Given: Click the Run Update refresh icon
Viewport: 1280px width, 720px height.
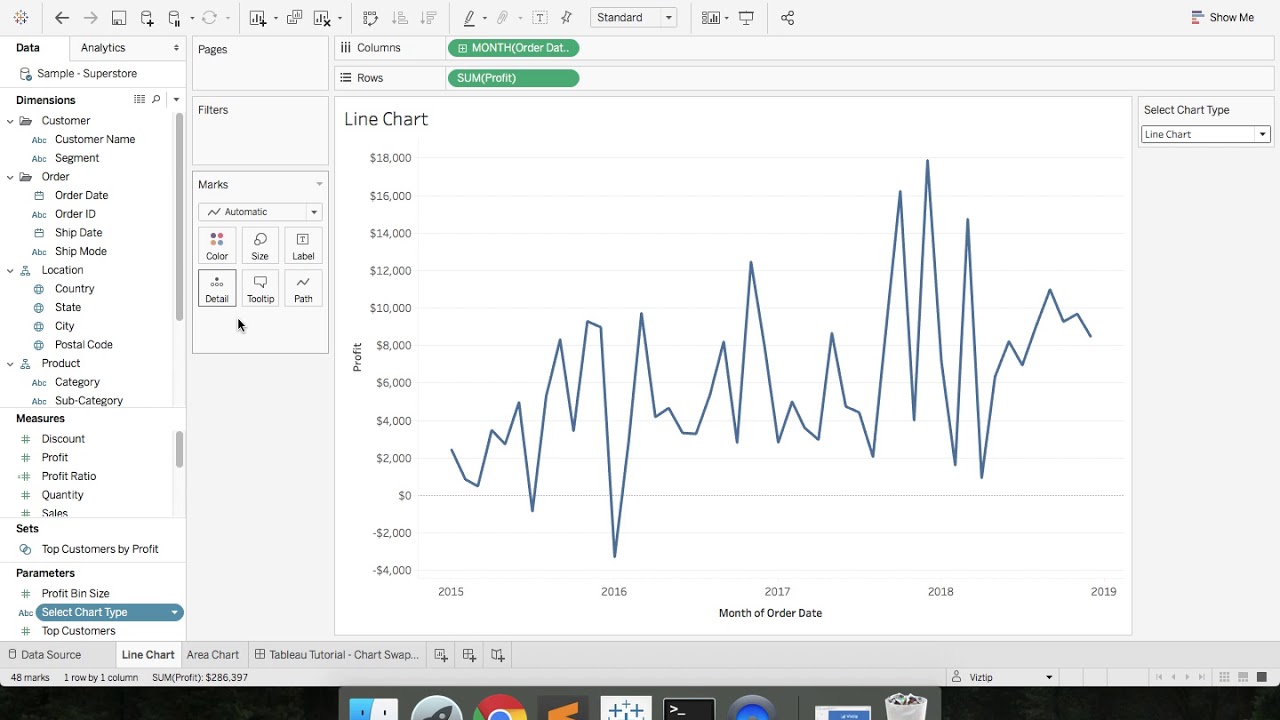Looking at the screenshot, I should pyautogui.click(x=209, y=18).
